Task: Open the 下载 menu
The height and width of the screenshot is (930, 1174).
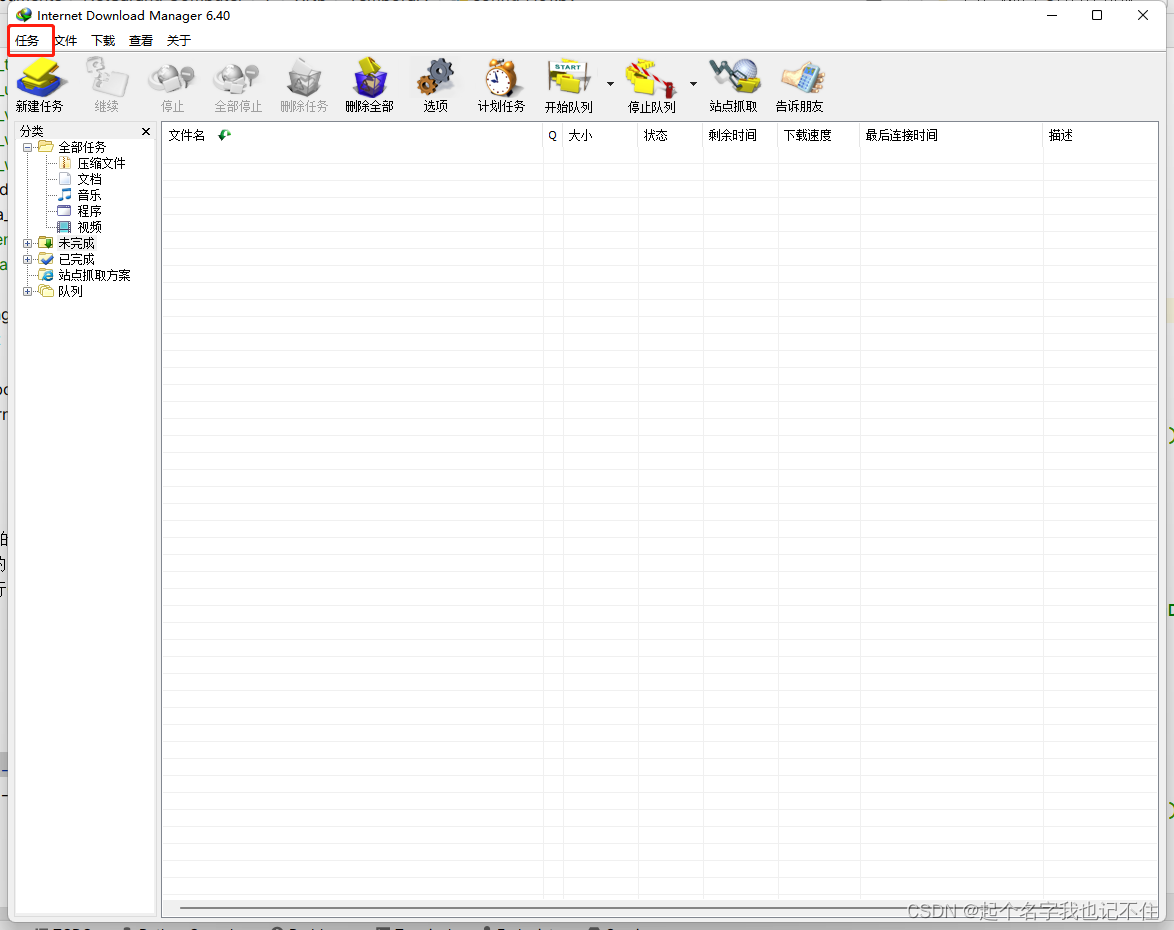Action: pos(103,40)
